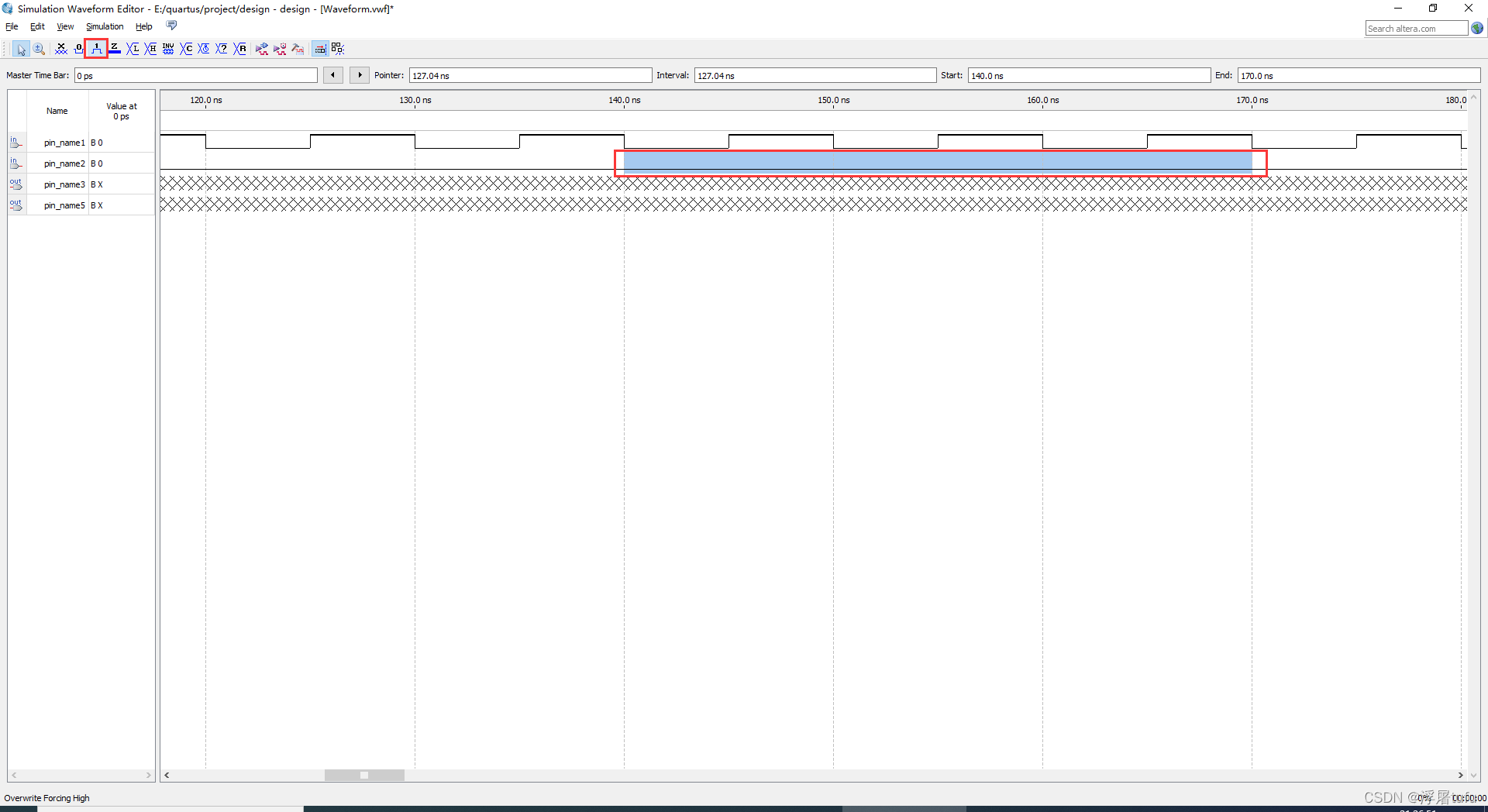Screen dimensions: 1488x812
Task: Click the Interval value field
Action: 815,75
